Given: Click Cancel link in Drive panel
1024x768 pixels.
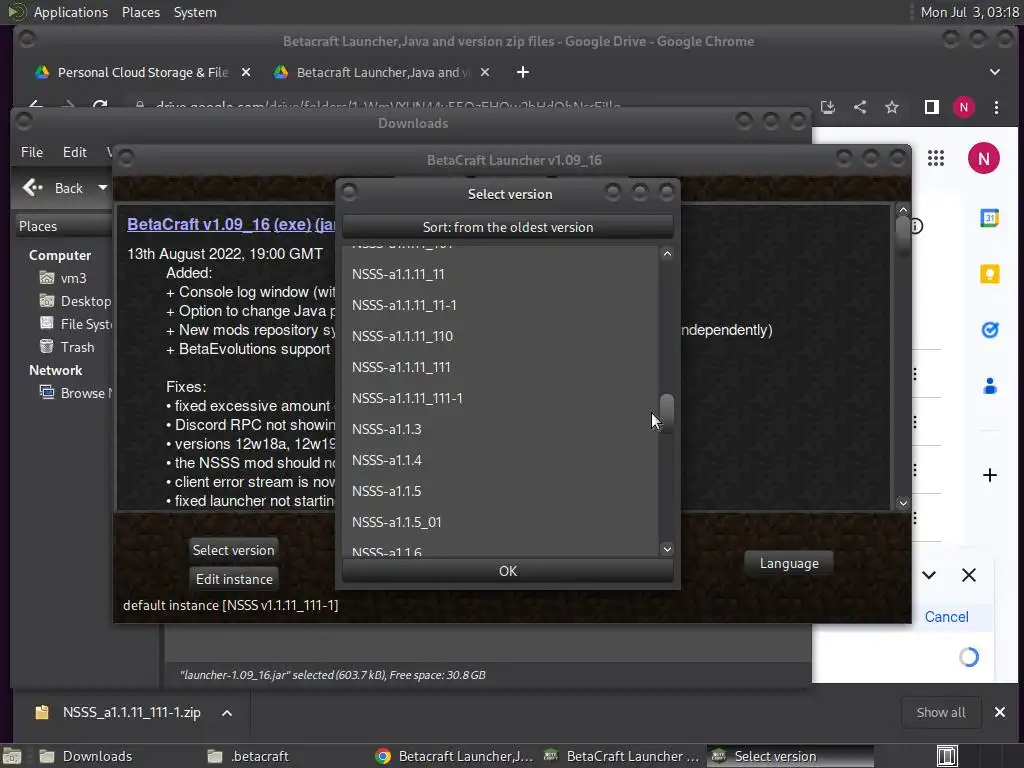Looking at the screenshot, I should coord(946,616).
